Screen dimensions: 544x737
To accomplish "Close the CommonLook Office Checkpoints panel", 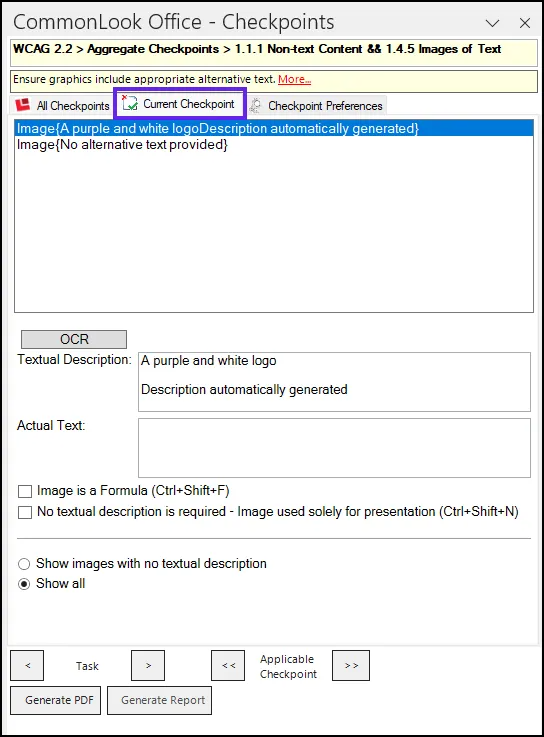I will (x=525, y=23).
